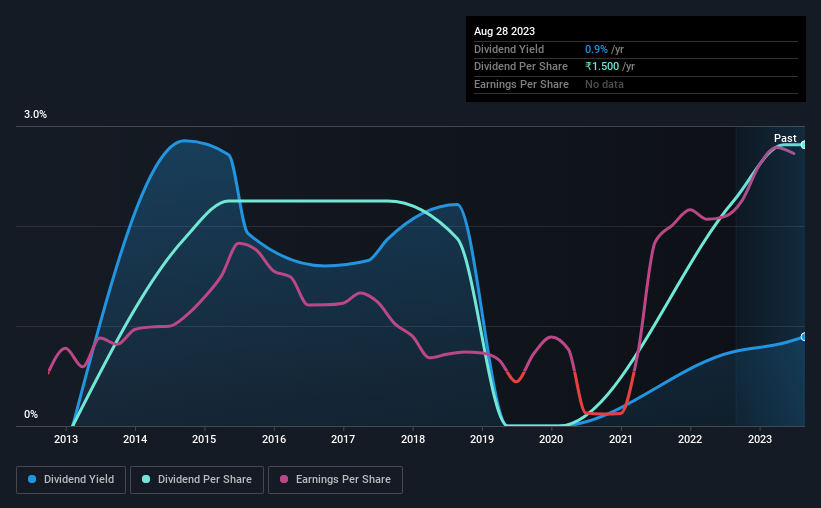Click the ₹1.500 dividend per share value
821x508 pixels.
click(602, 67)
